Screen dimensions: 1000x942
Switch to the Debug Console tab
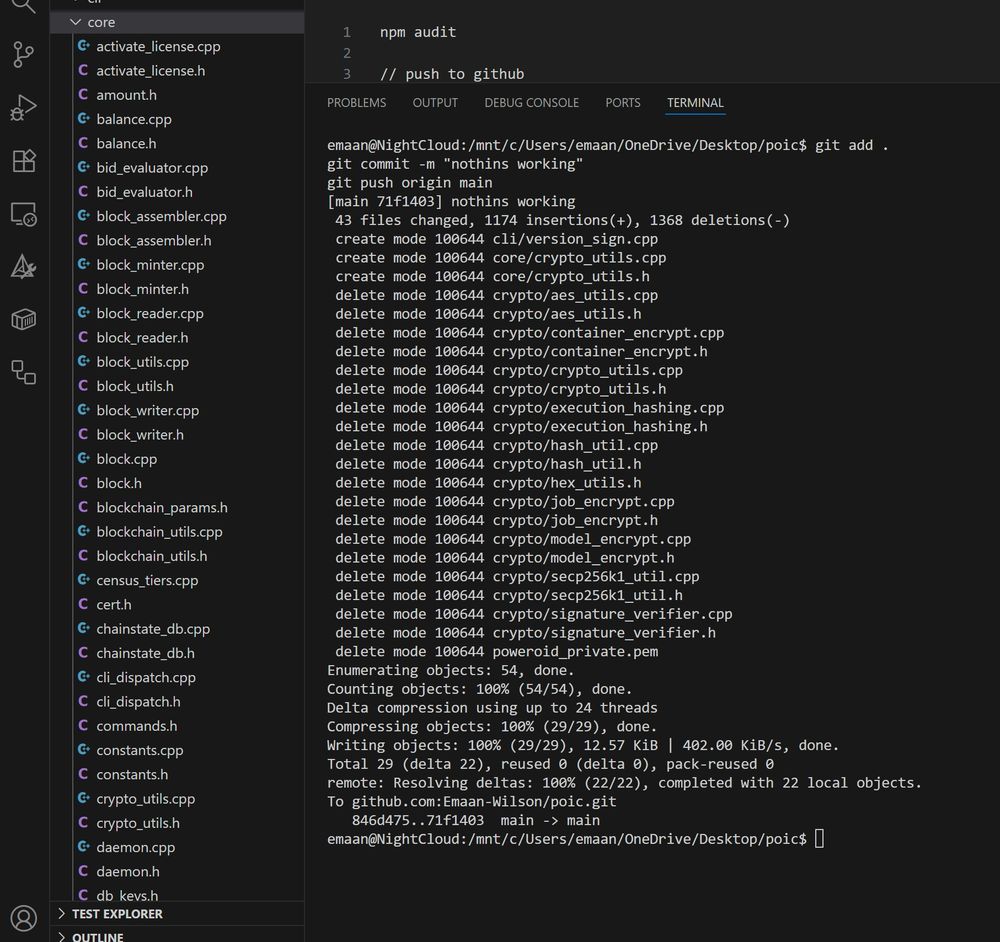(531, 103)
